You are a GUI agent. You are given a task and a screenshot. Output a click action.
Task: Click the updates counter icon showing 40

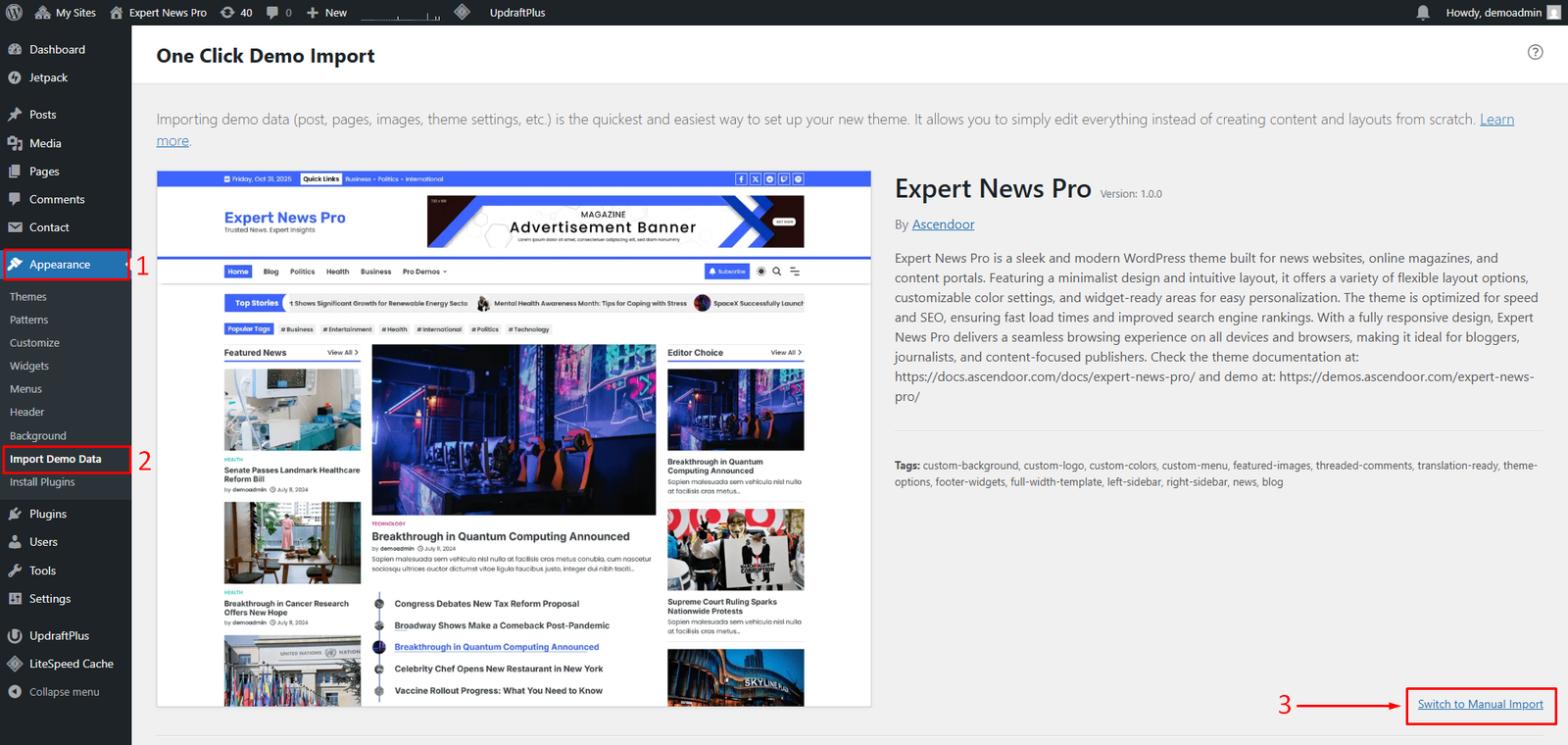click(236, 13)
